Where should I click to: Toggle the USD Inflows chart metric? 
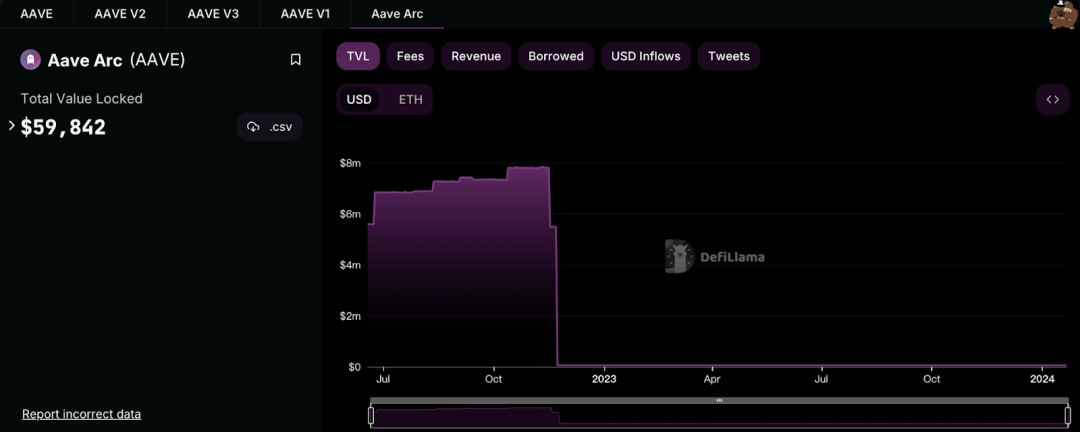(x=646, y=56)
